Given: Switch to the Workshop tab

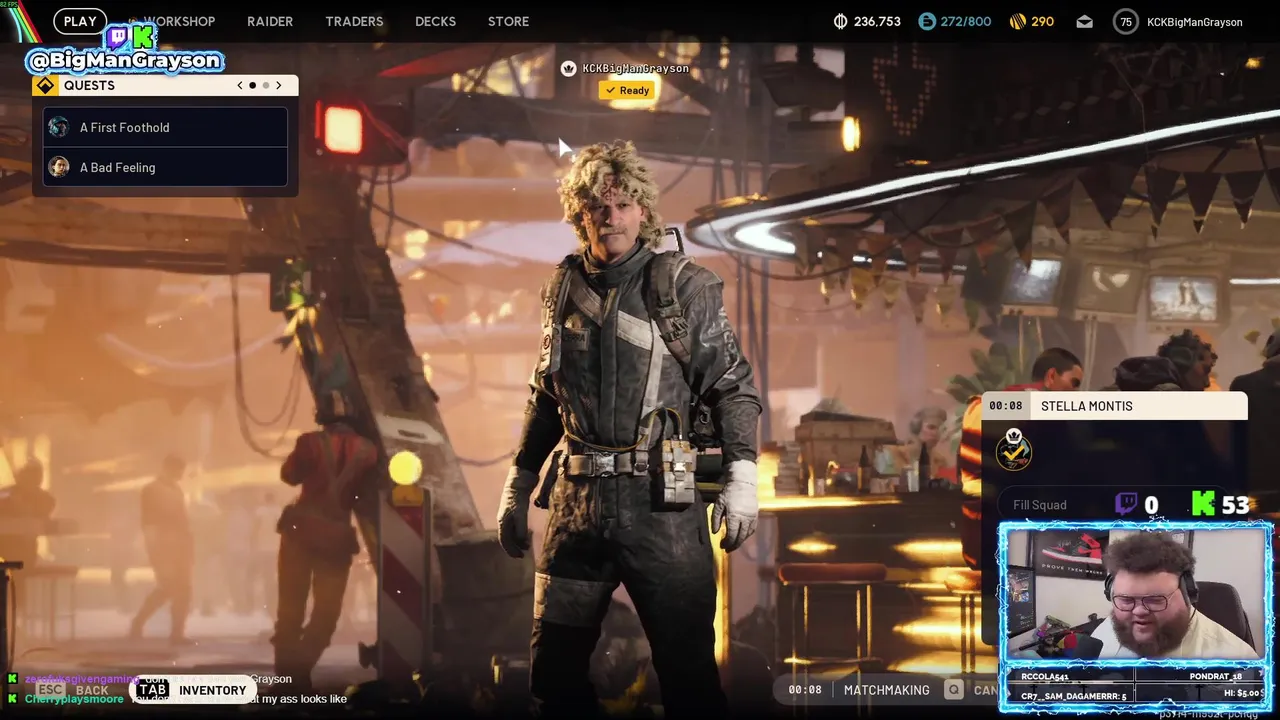Looking at the screenshot, I should [179, 21].
